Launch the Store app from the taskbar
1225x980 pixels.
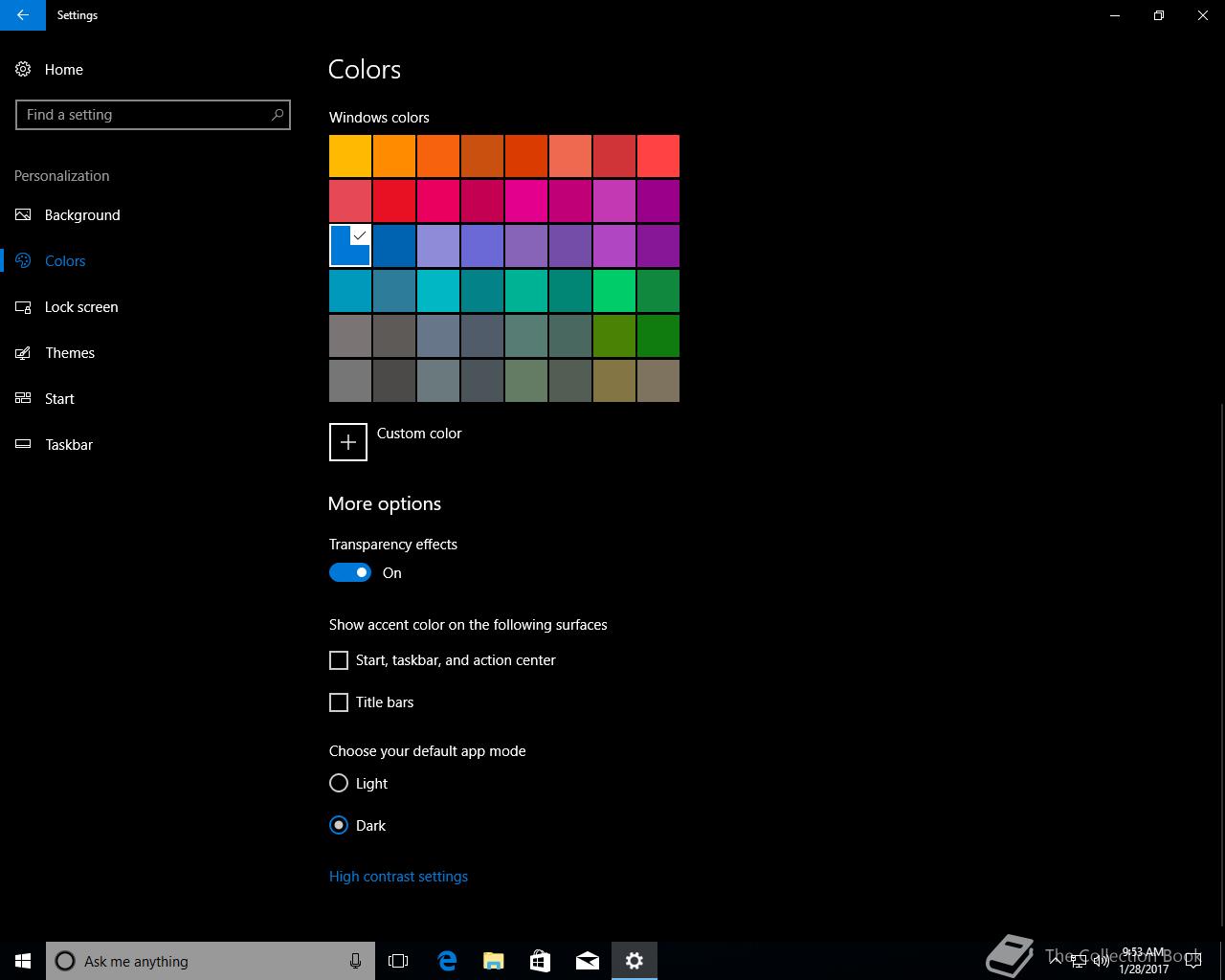541,961
